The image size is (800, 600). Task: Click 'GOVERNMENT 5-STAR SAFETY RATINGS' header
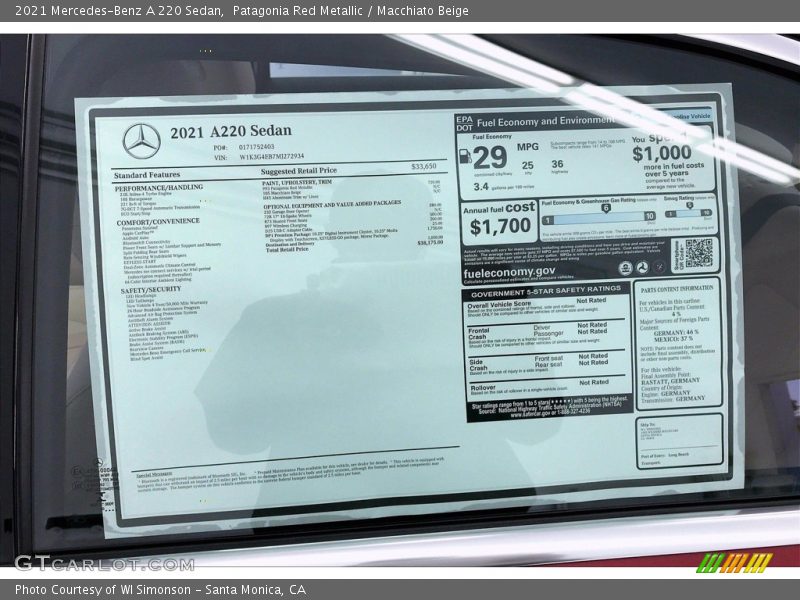[546, 292]
